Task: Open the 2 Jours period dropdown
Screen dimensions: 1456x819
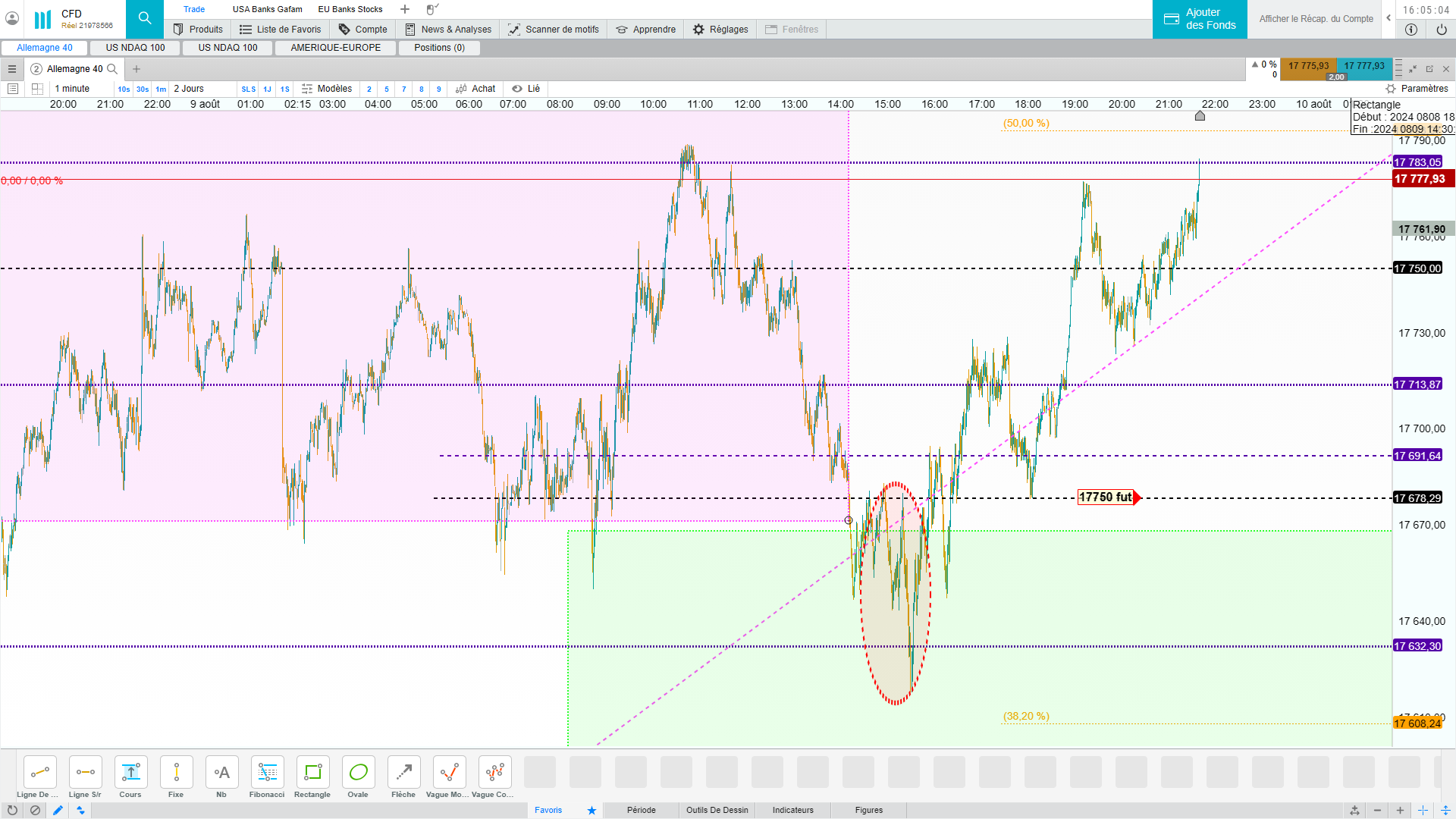Action: tap(189, 89)
